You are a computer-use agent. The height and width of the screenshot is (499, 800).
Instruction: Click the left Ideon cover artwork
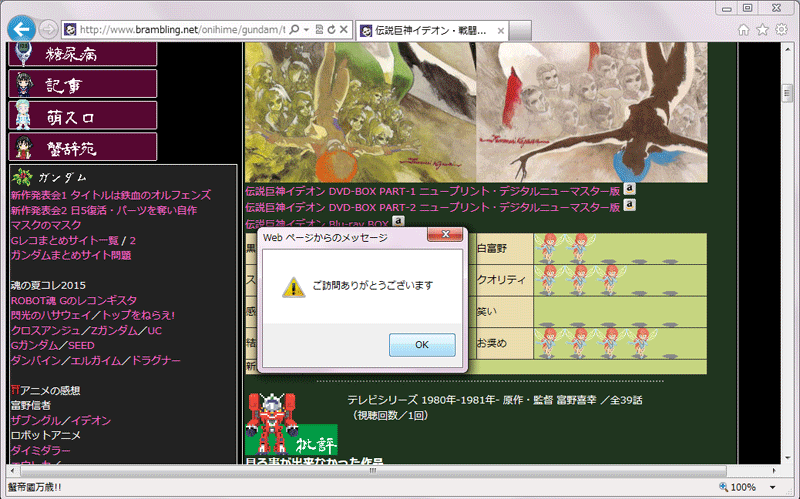pyautogui.click(x=360, y=112)
